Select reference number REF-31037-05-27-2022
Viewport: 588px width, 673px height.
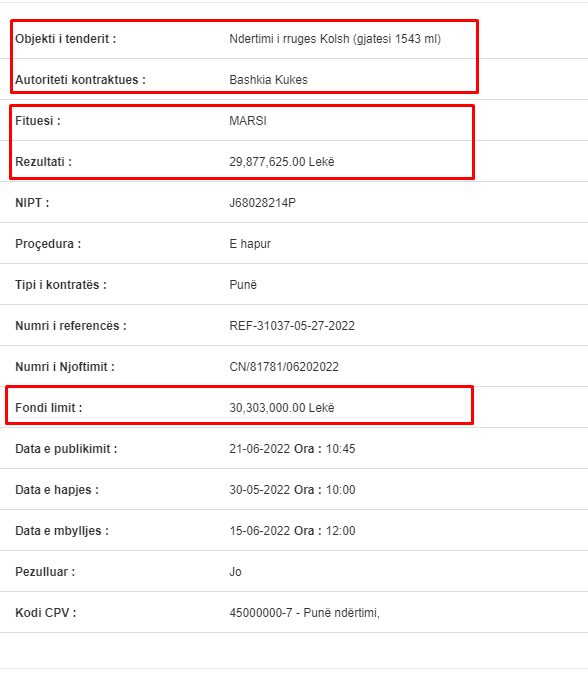[x=292, y=326]
